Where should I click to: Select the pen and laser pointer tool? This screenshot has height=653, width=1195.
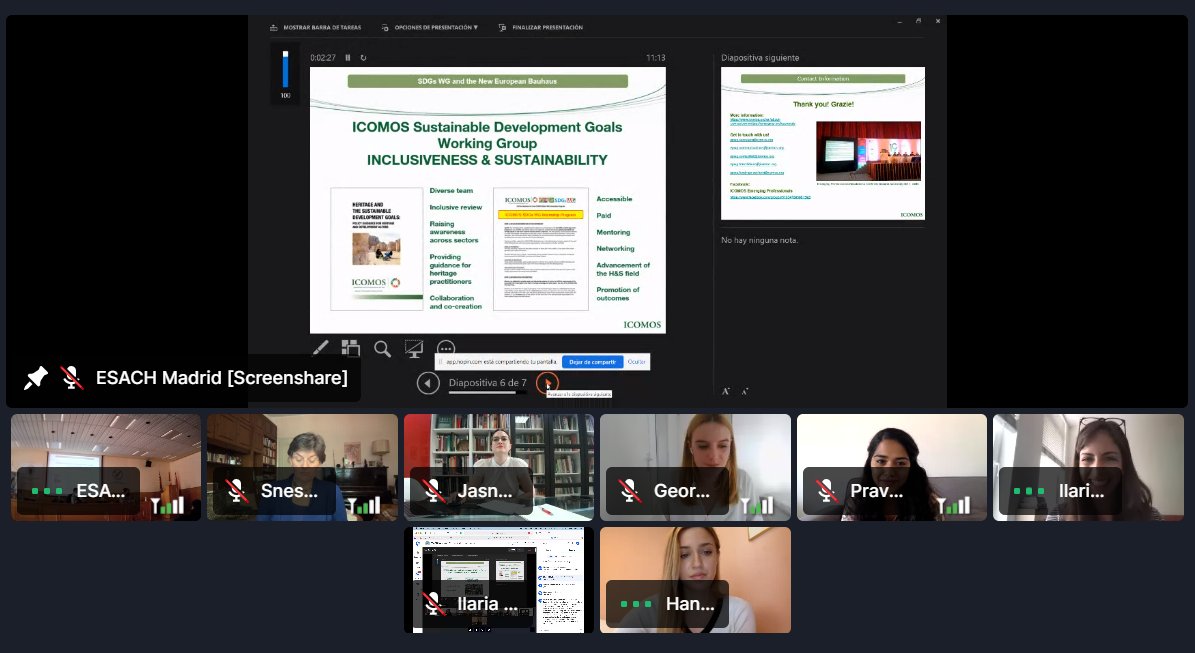point(320,348)
